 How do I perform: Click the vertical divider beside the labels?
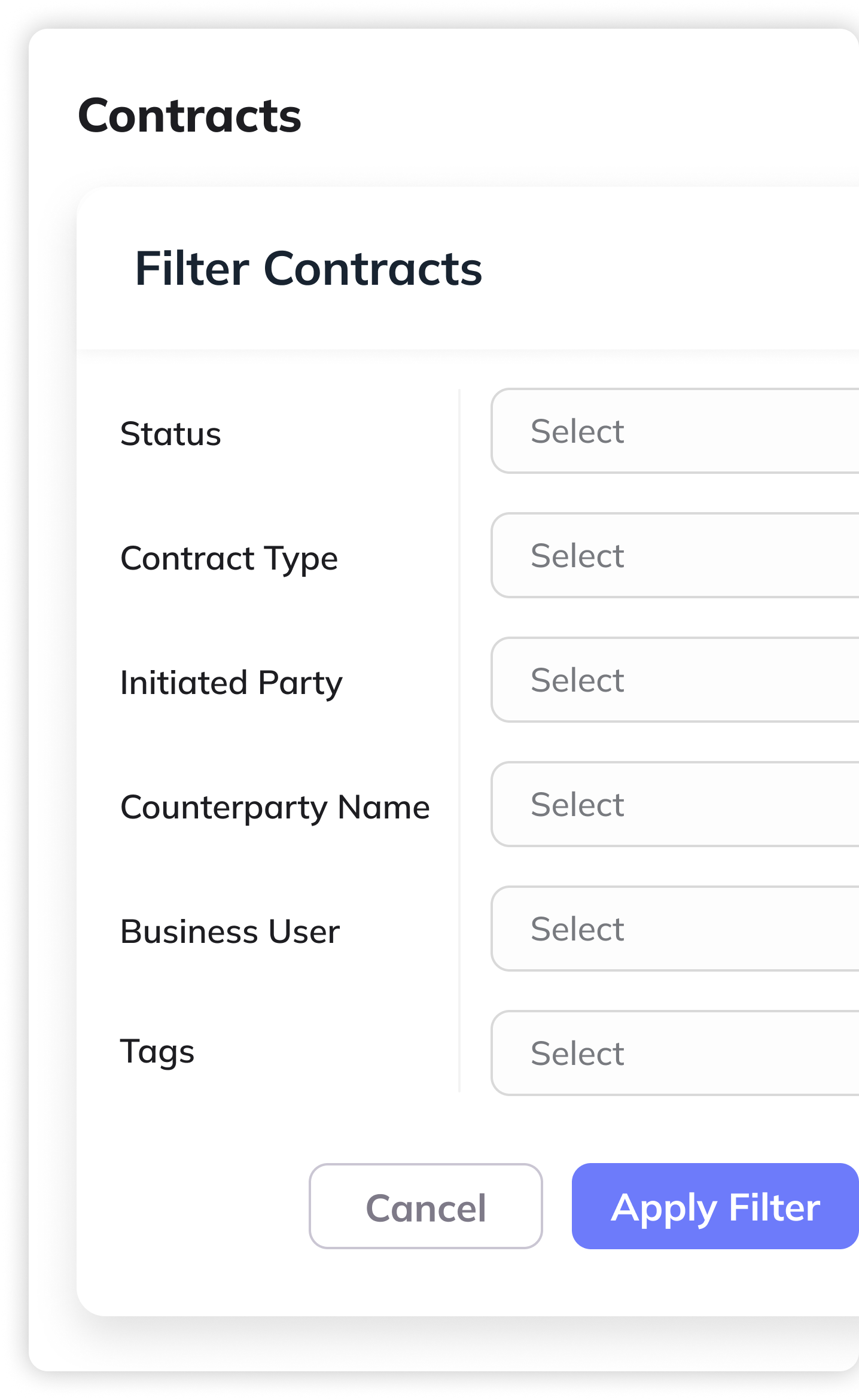pos(459,742)
